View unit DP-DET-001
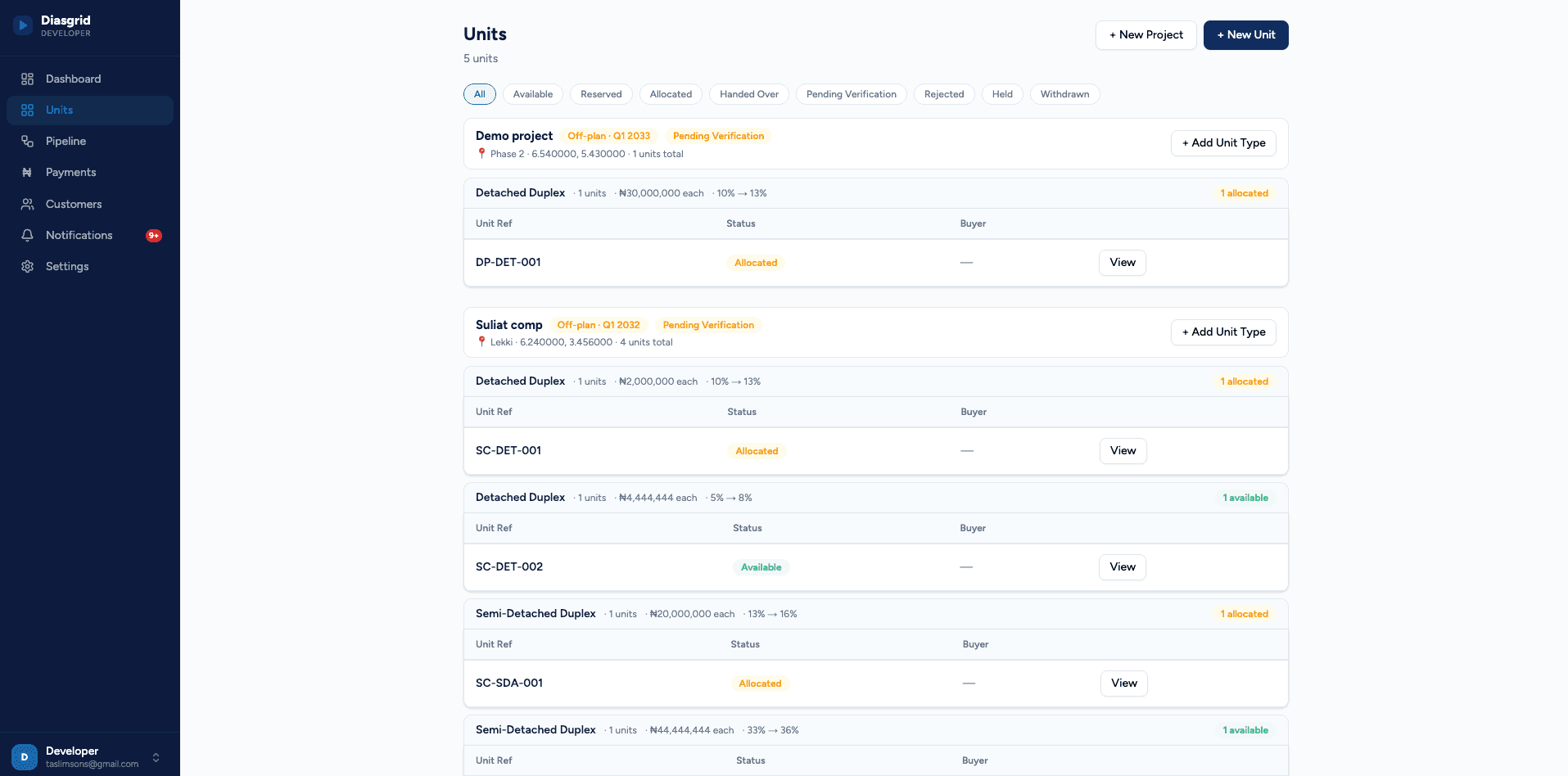The image size is (1568, 776). tap(1122, 263)
